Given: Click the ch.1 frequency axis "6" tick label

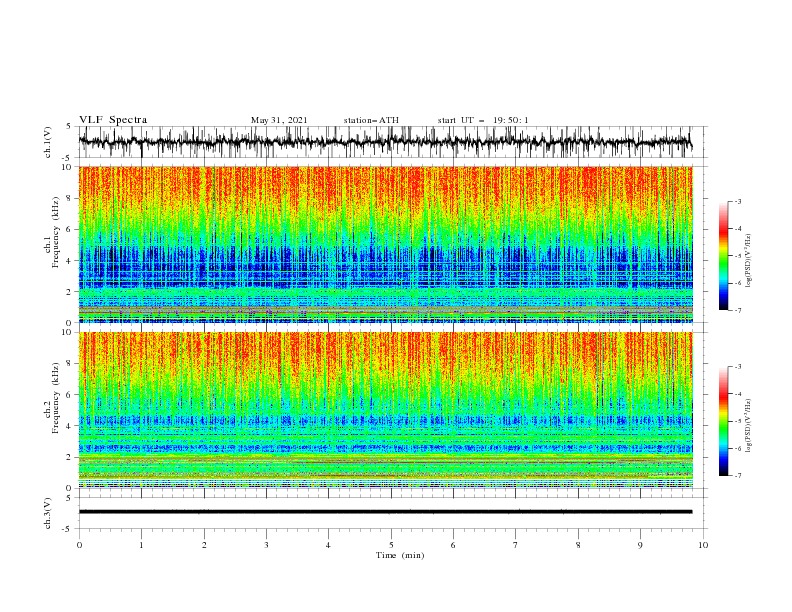Looking at the screenshot, I should [68, 230].
